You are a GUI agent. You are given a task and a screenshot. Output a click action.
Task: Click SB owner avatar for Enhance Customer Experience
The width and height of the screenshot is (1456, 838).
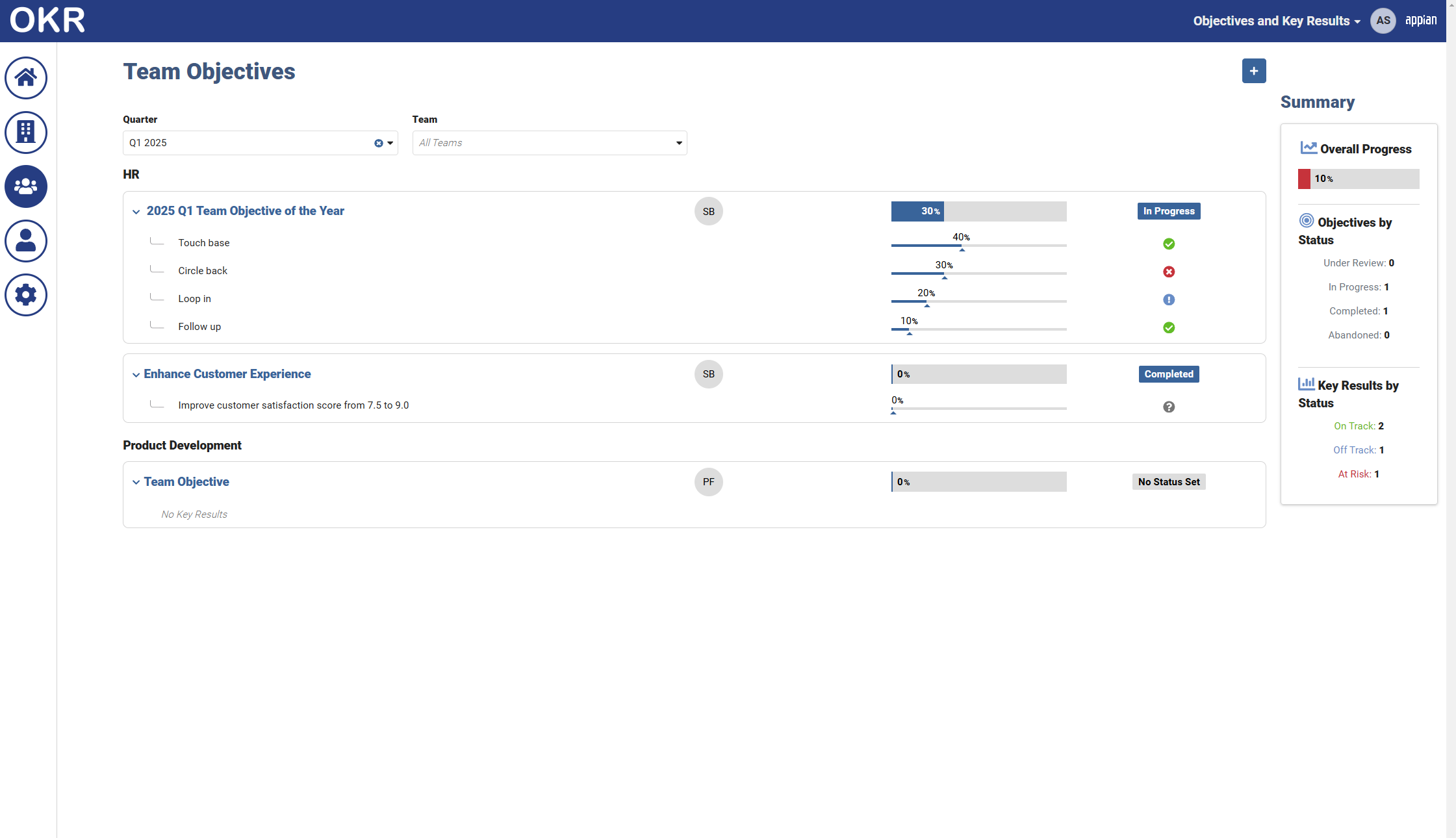709,374
